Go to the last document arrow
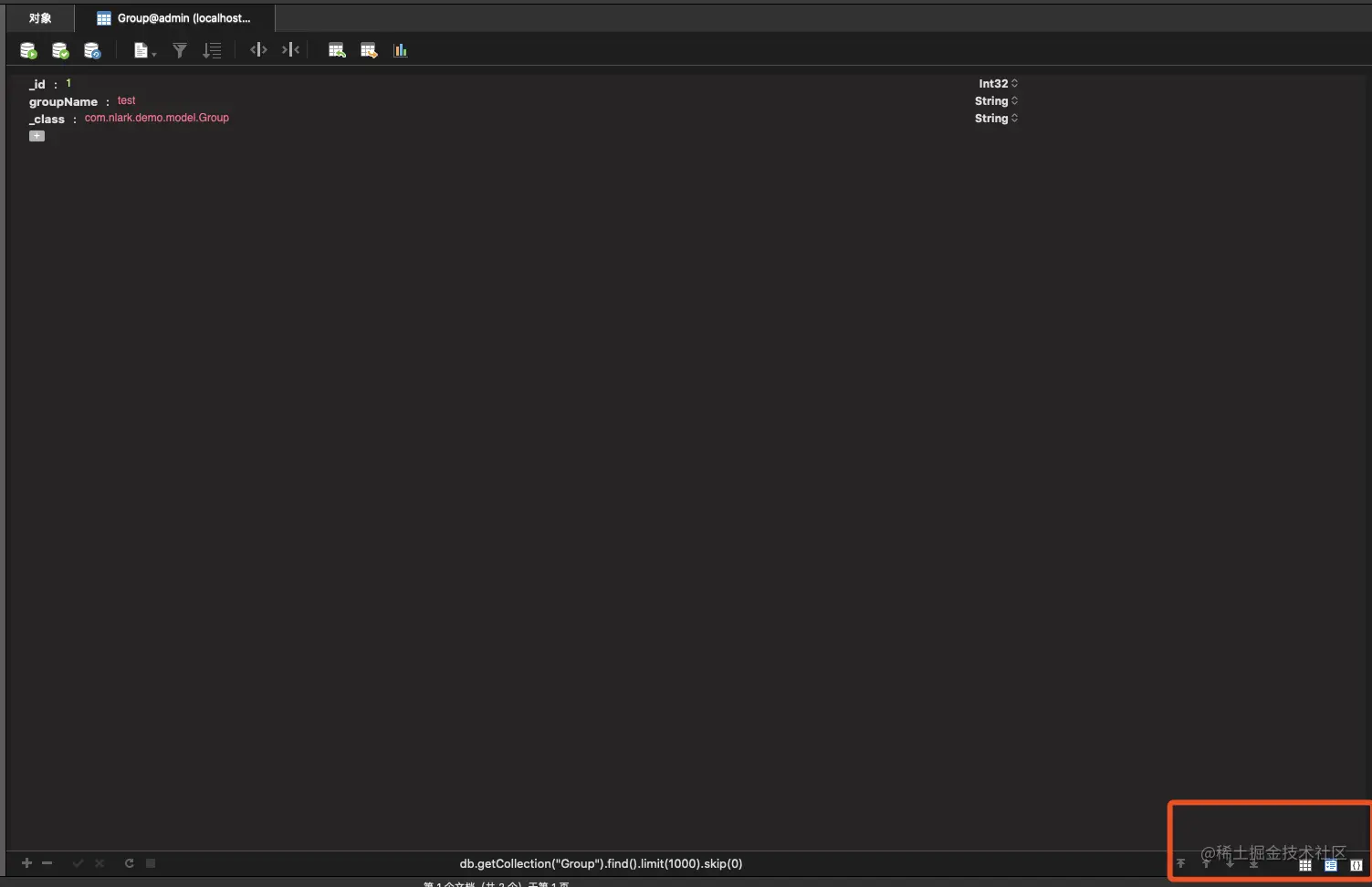This screenshot has height=887, width=1372. tap(1253, 863)
